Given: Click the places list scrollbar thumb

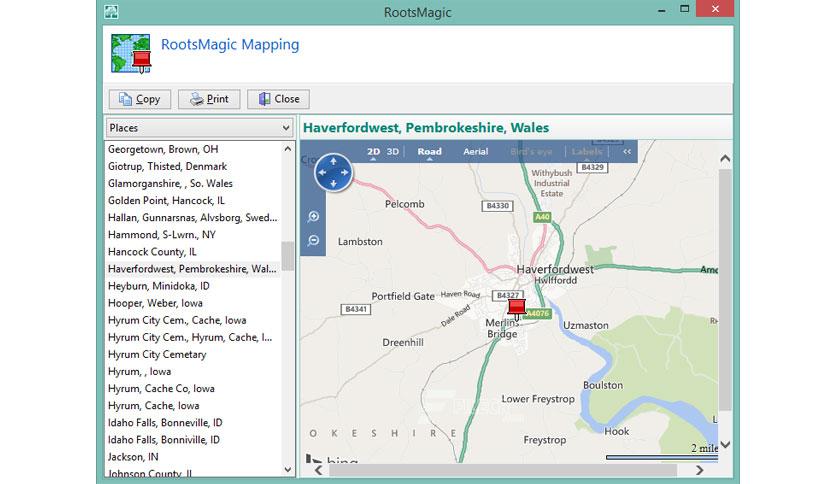Looking at the screenshot, I should point(288,256).
